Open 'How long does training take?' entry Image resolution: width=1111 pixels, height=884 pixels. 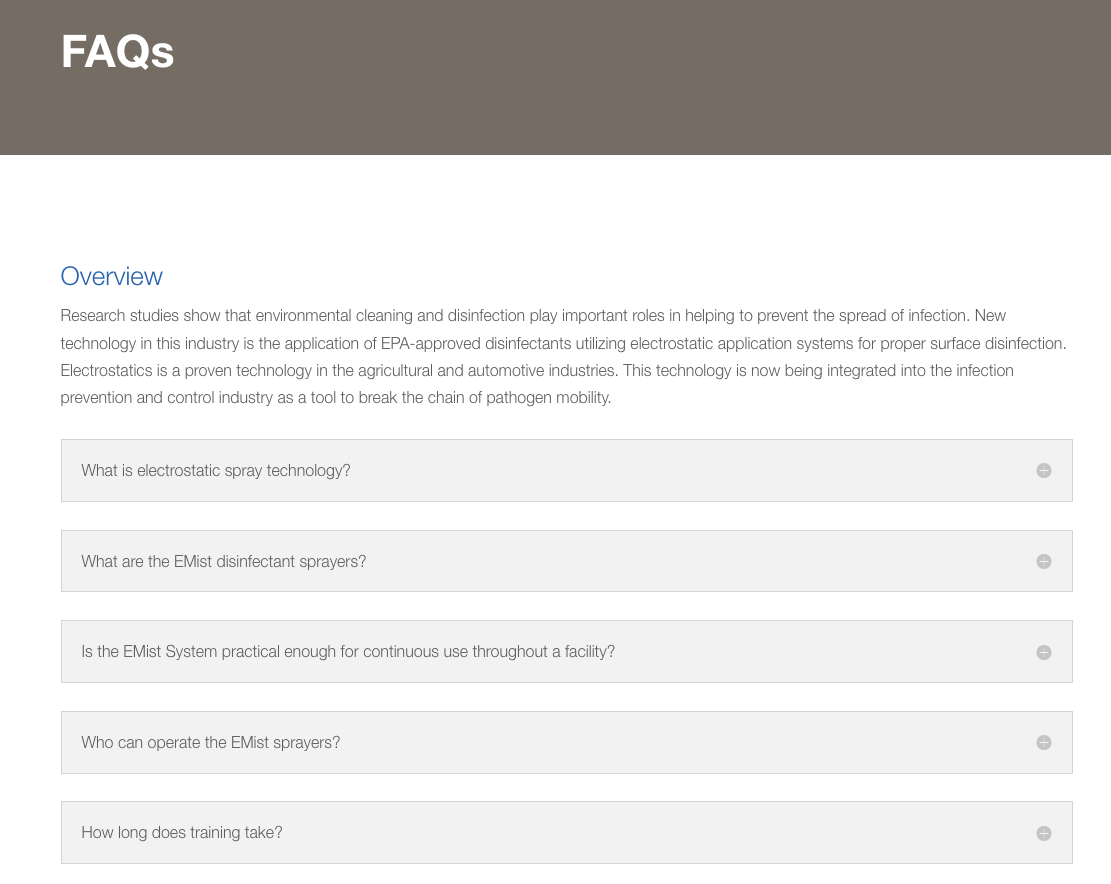(181, 832)
